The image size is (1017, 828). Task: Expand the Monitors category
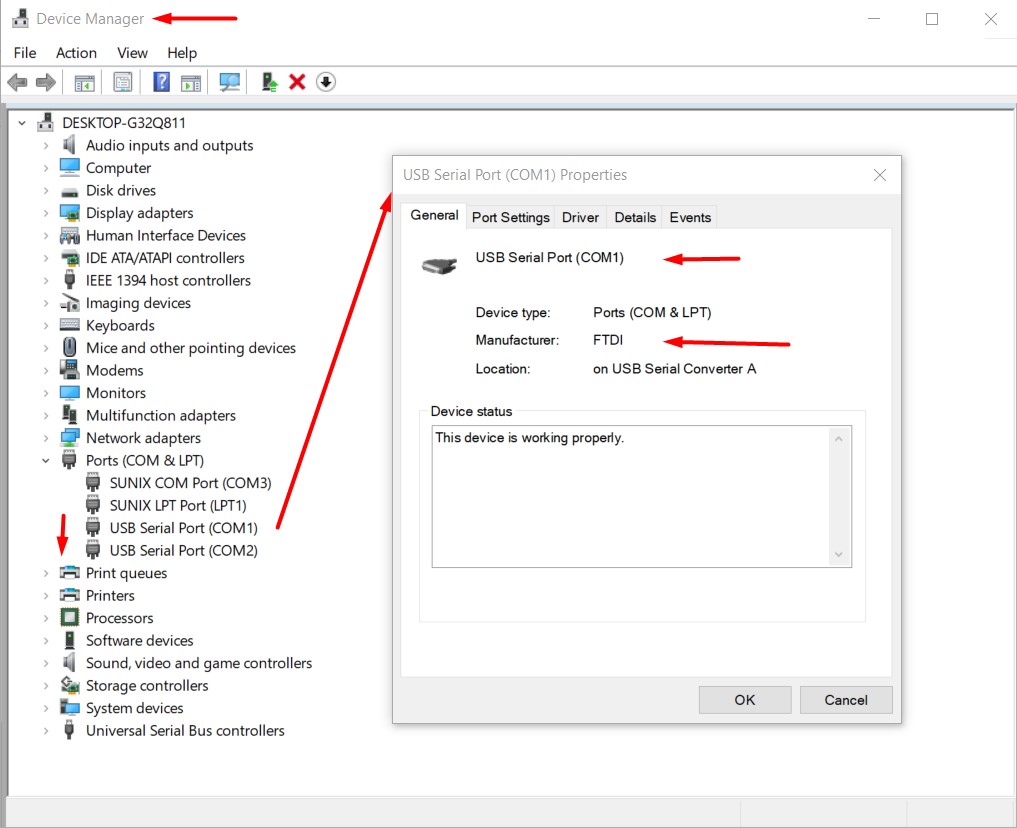pos(45,393)
